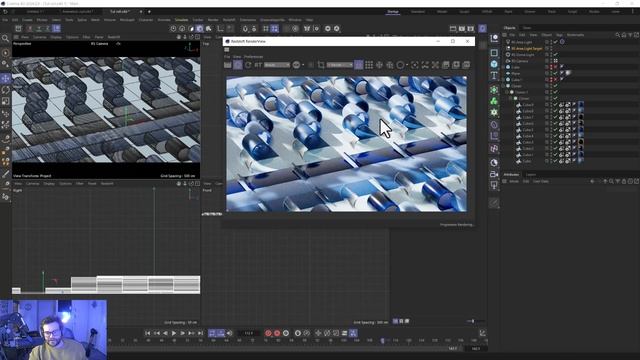Toggle RT mode in Redshift RenderView
The width and height of the screenshot is (640, 360).
258,65
